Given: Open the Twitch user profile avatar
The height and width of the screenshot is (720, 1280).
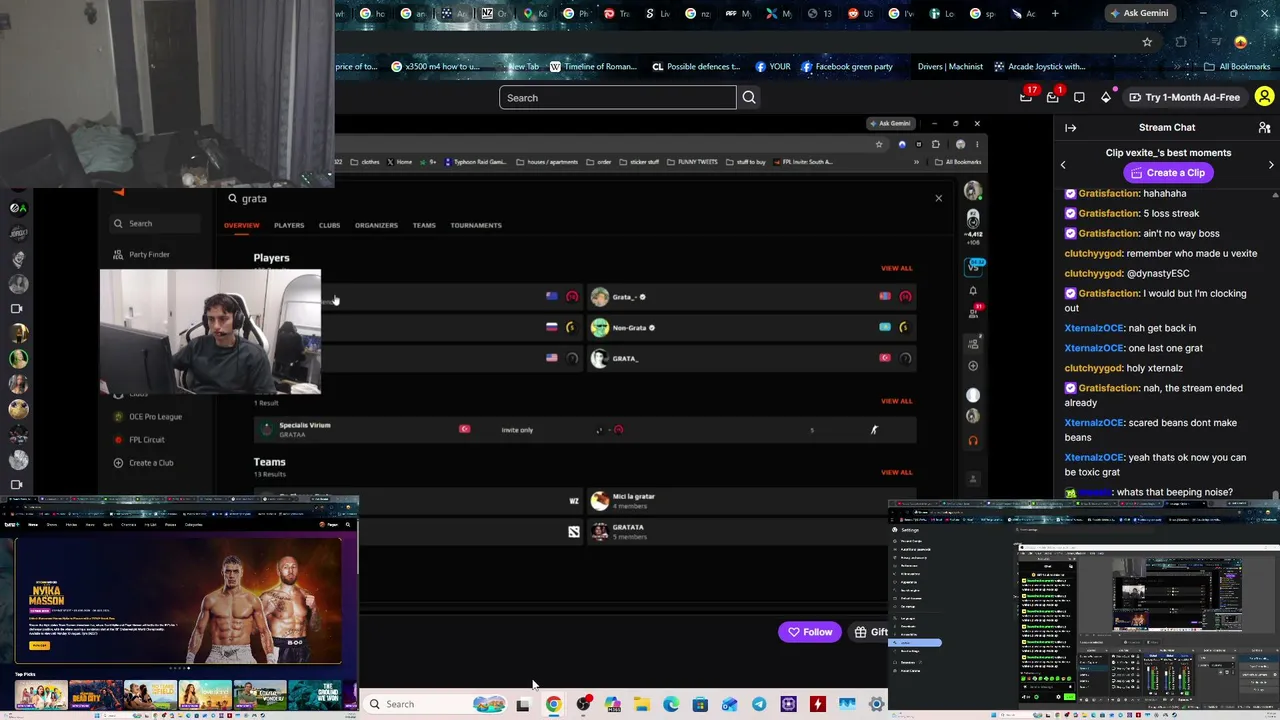Looking at the screenshot, I should pyautogui.click(x=1264, y=97).
